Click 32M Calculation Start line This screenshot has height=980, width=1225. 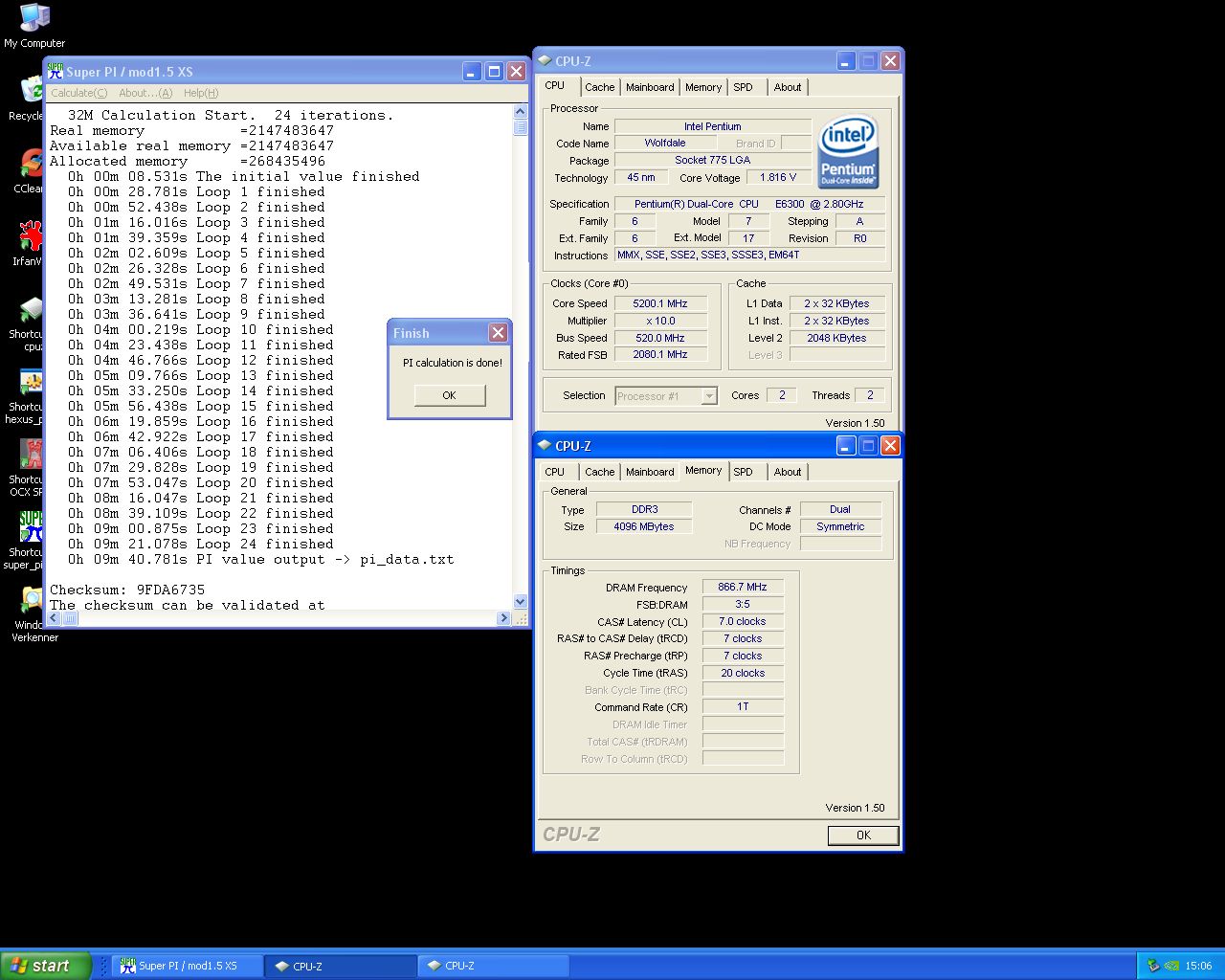pyautogui.click(x=230, y=115)
